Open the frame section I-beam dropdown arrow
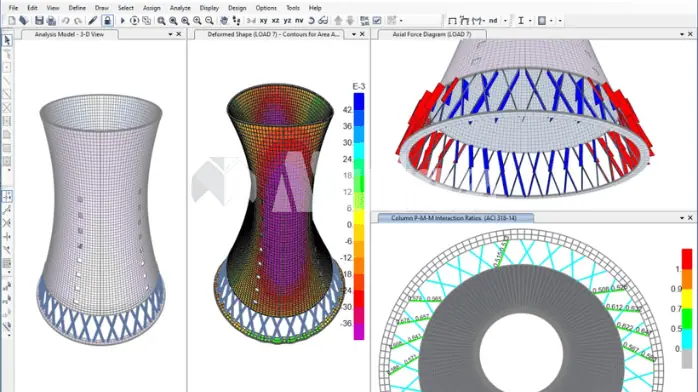The width and height of the screenshot is (698, 392). coord(530,20)
